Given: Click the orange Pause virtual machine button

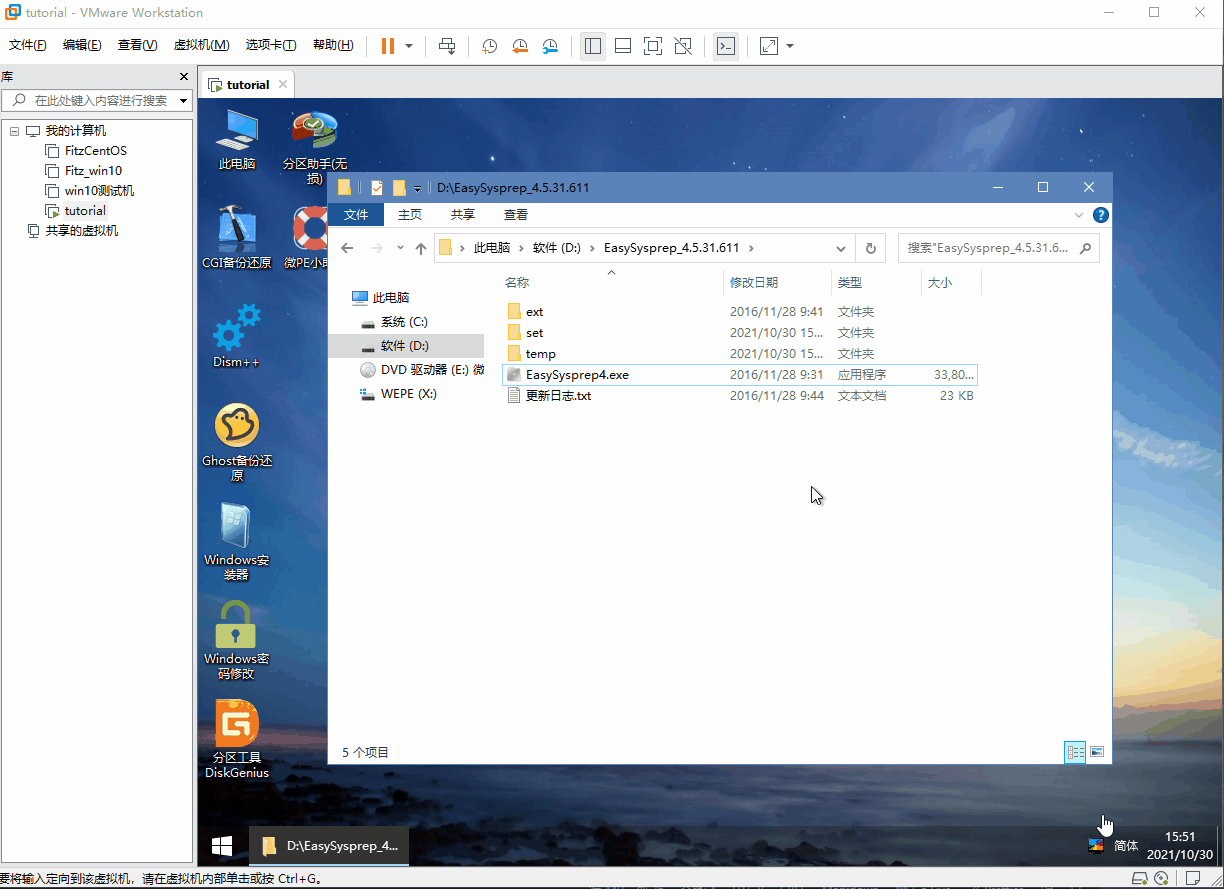Looking at the screenshot, I should click(388, 46).
